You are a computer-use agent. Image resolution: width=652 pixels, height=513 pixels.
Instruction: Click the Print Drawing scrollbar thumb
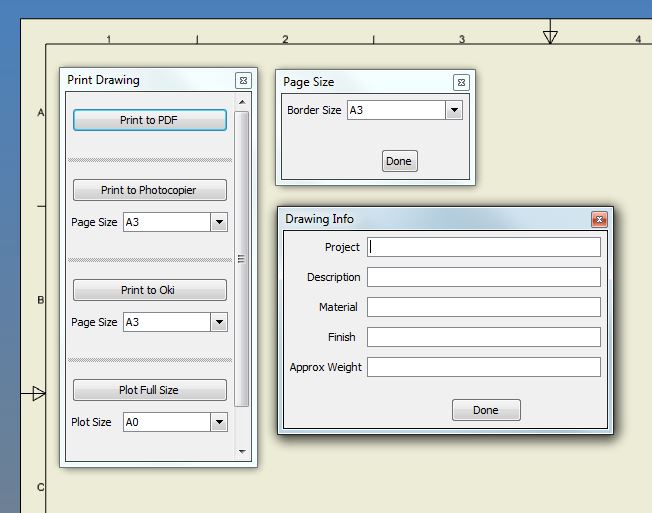(242, 259)
